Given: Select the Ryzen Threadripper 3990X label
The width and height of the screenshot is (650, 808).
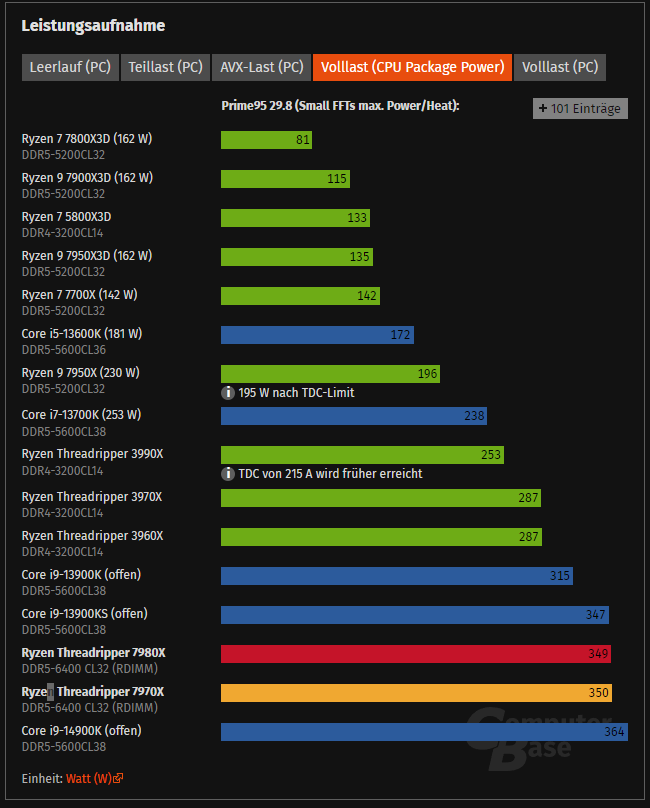Looking at the screenshot, I should tap(92, 454).
